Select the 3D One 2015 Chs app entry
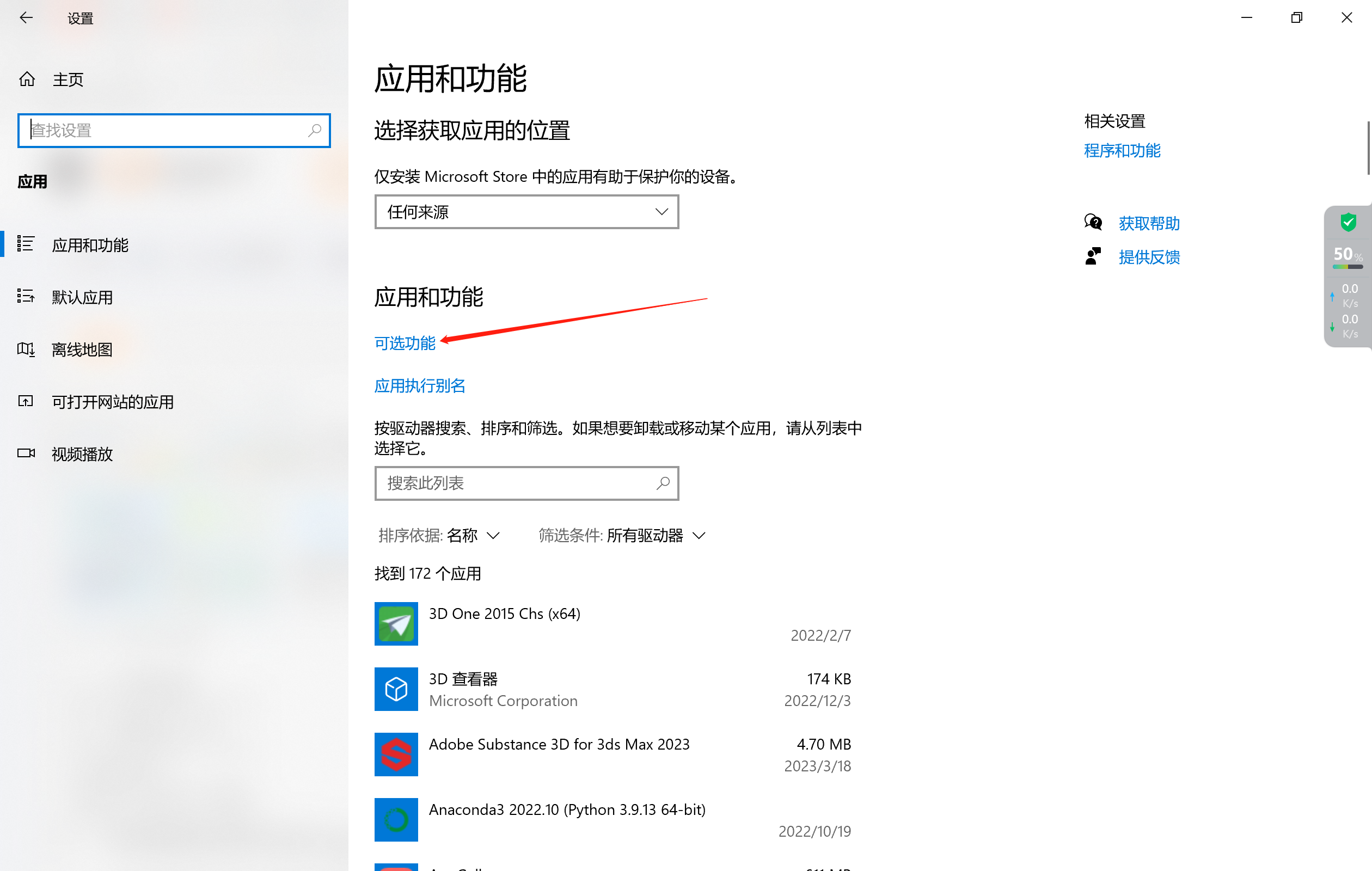Screen dimensions: 1372x871 (x=612, y=624)
